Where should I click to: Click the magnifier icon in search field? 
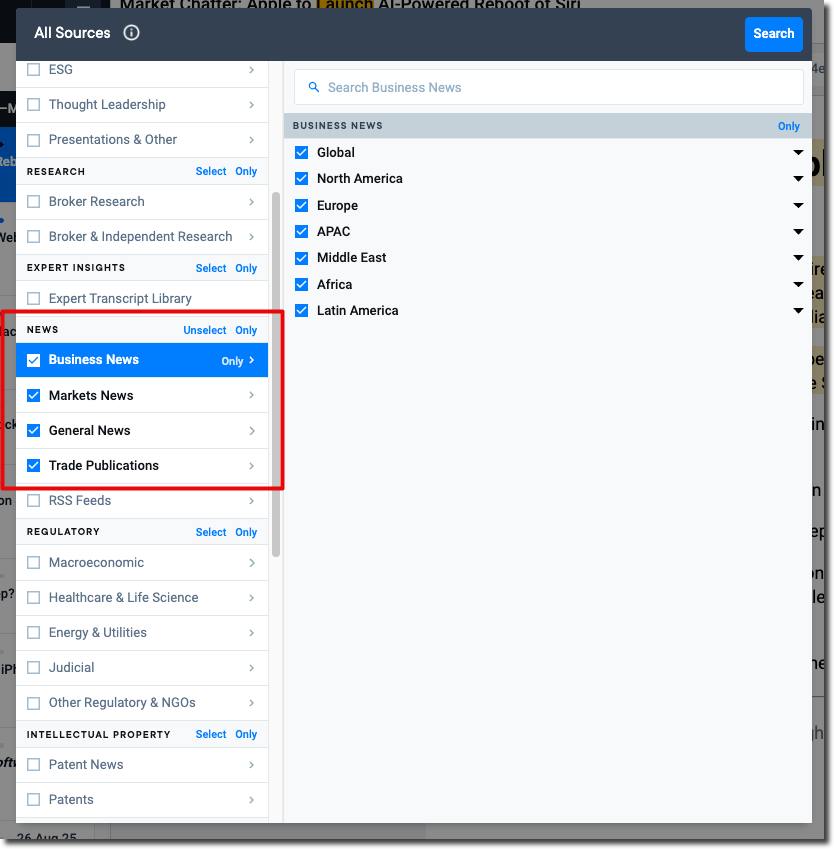click(314, 88)
